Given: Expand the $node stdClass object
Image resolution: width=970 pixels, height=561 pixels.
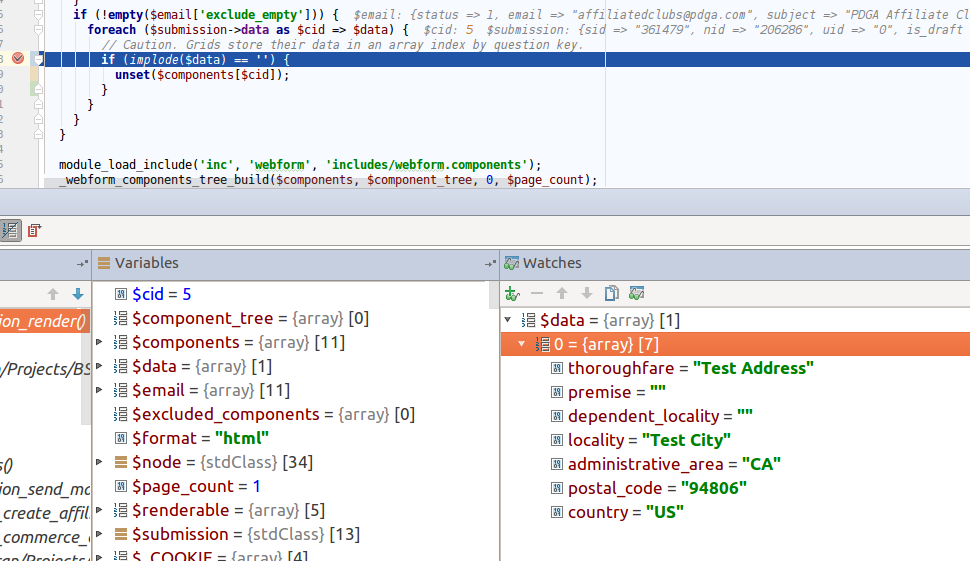Looking at the screenshot, I should pyautogui.click(x=100, y=462).
